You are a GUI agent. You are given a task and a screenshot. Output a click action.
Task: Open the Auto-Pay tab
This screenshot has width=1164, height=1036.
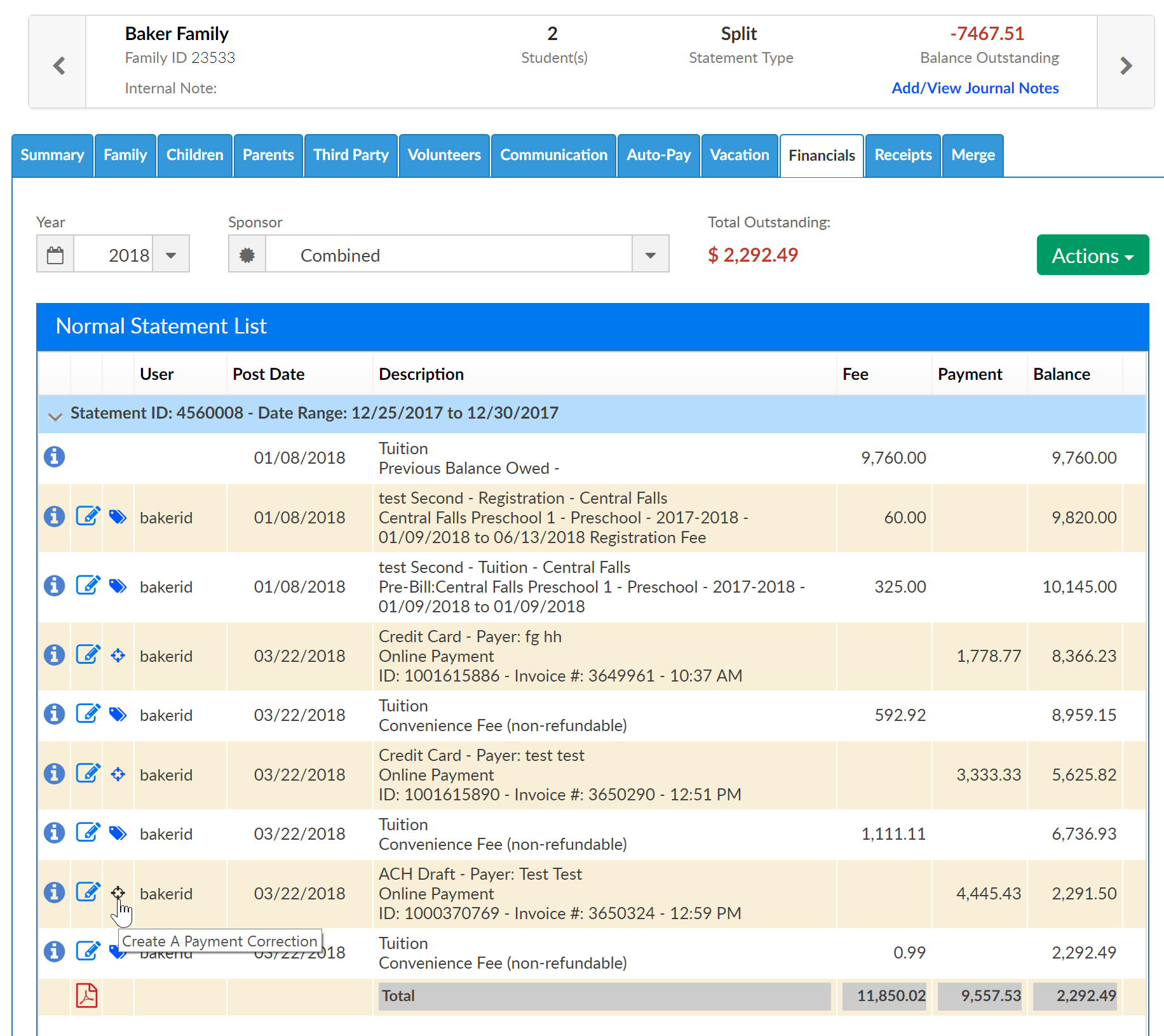pyautogui.click(x=658, y=156)
